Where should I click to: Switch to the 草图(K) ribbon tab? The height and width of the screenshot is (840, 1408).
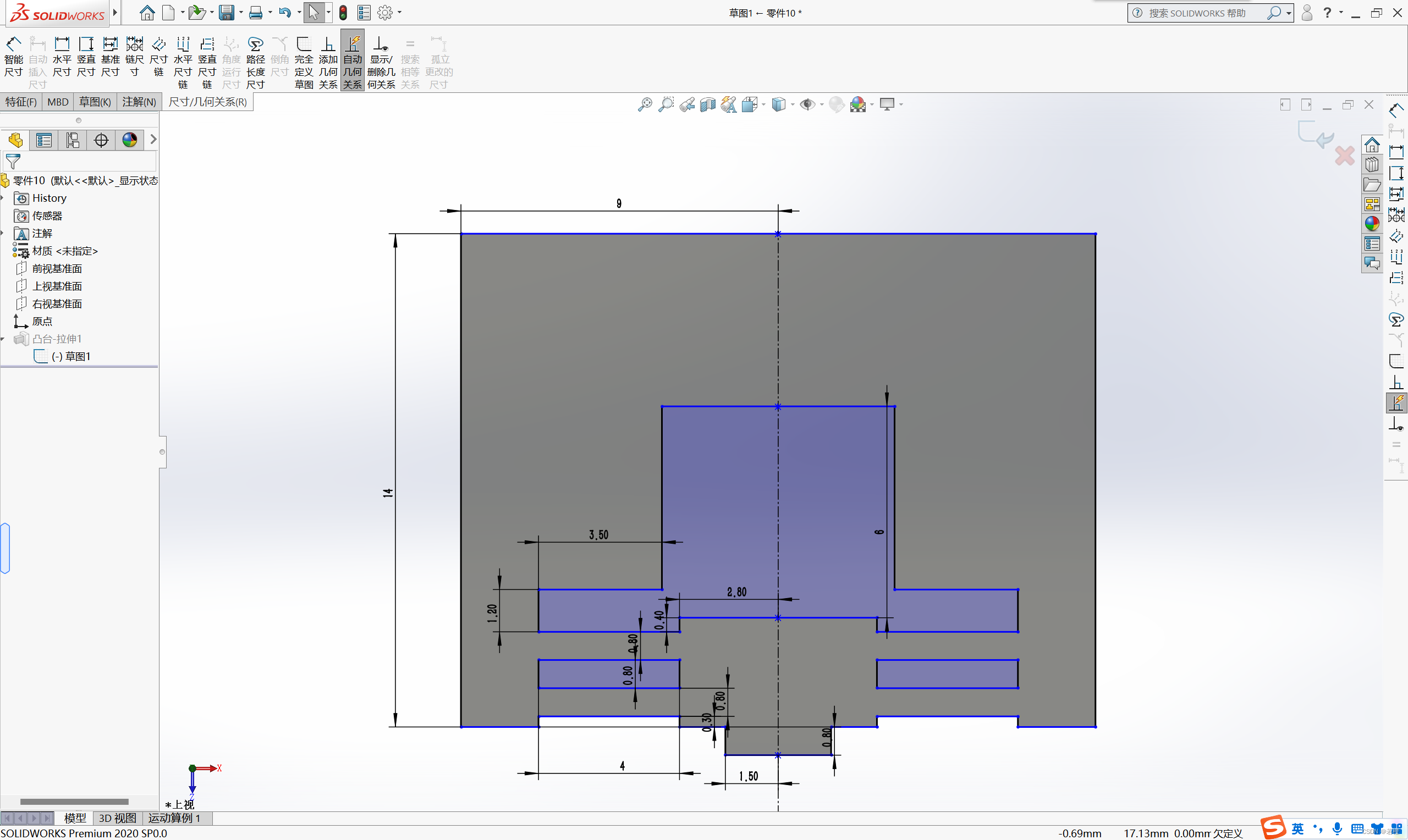click(95, 102)
